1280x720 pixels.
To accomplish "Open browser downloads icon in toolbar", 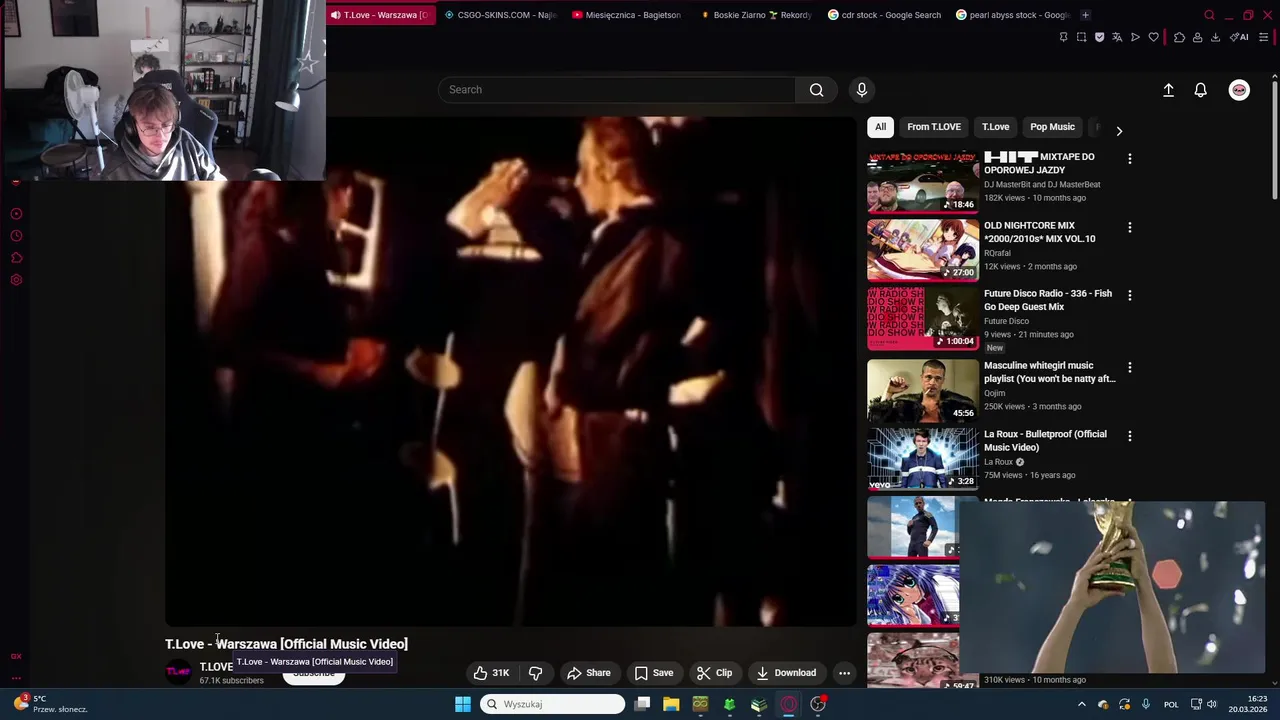I will click(x=1215, y=37).
